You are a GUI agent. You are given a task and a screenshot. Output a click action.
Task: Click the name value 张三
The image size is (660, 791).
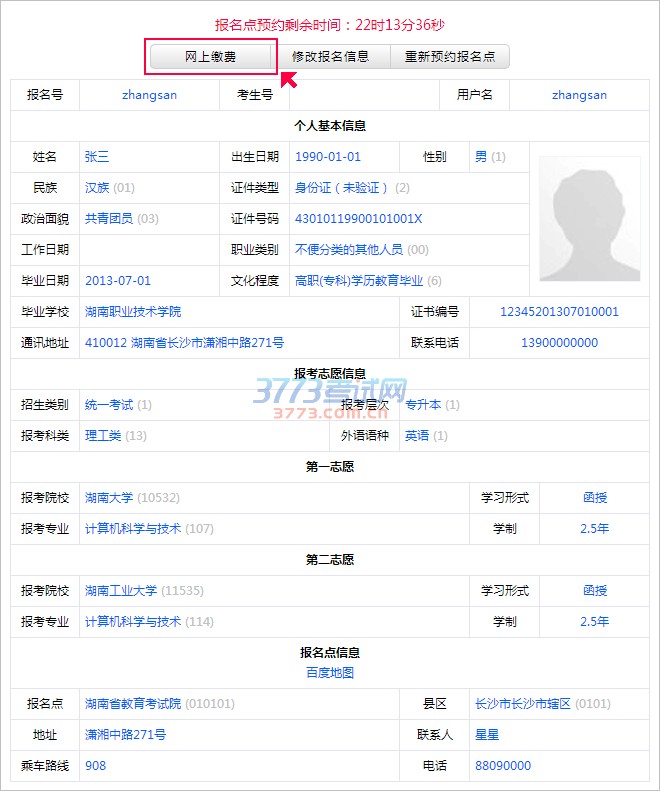coord(97,157)
